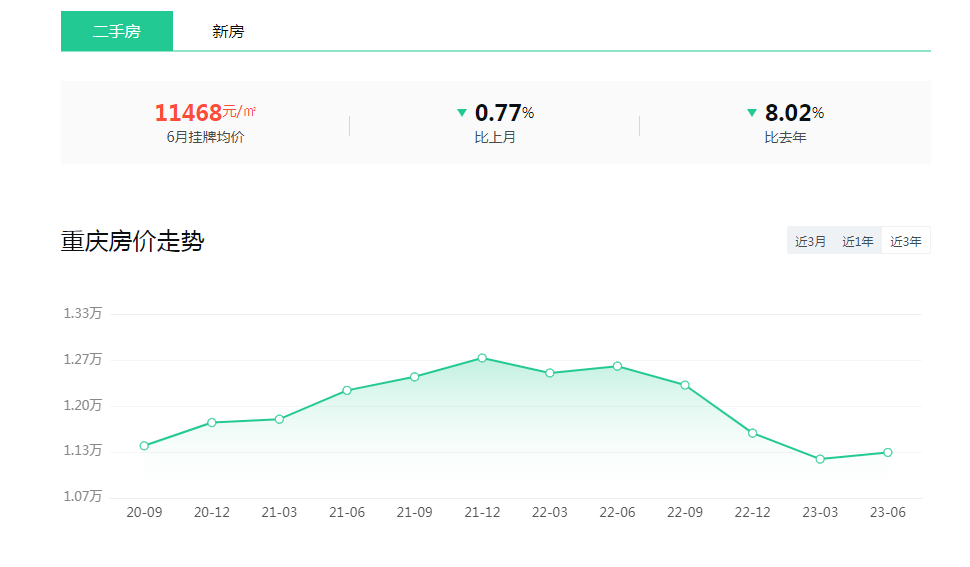The width and height of the screenshot is (970, 567).
Task: Select the 近3年 time range
Action: click(906, 241)
